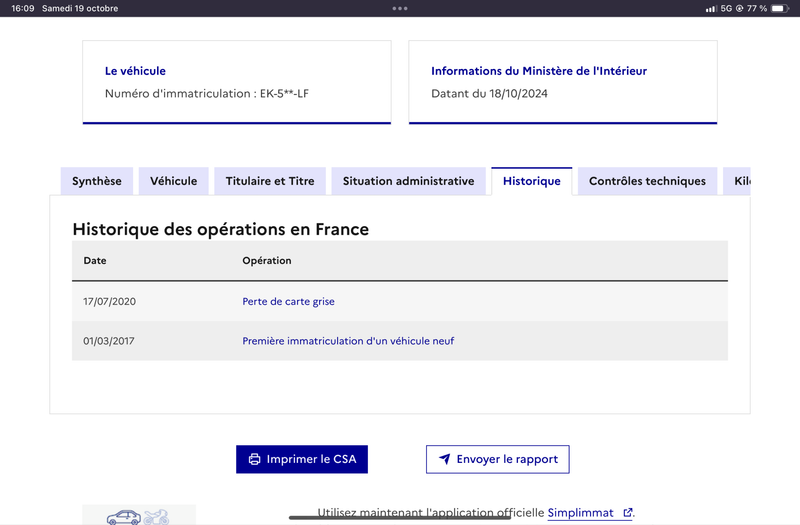Screen dimensions: 800x525
Task: Click the Numéro d'immatriculation EK-5**-LF text
Action: (x=207, y=93)
